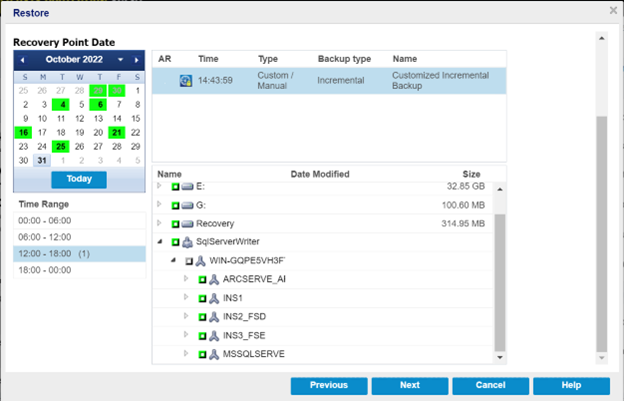Click the Next button
Image resolution: width=624 pixels, height=401 pixels.
tap(410, 385)
